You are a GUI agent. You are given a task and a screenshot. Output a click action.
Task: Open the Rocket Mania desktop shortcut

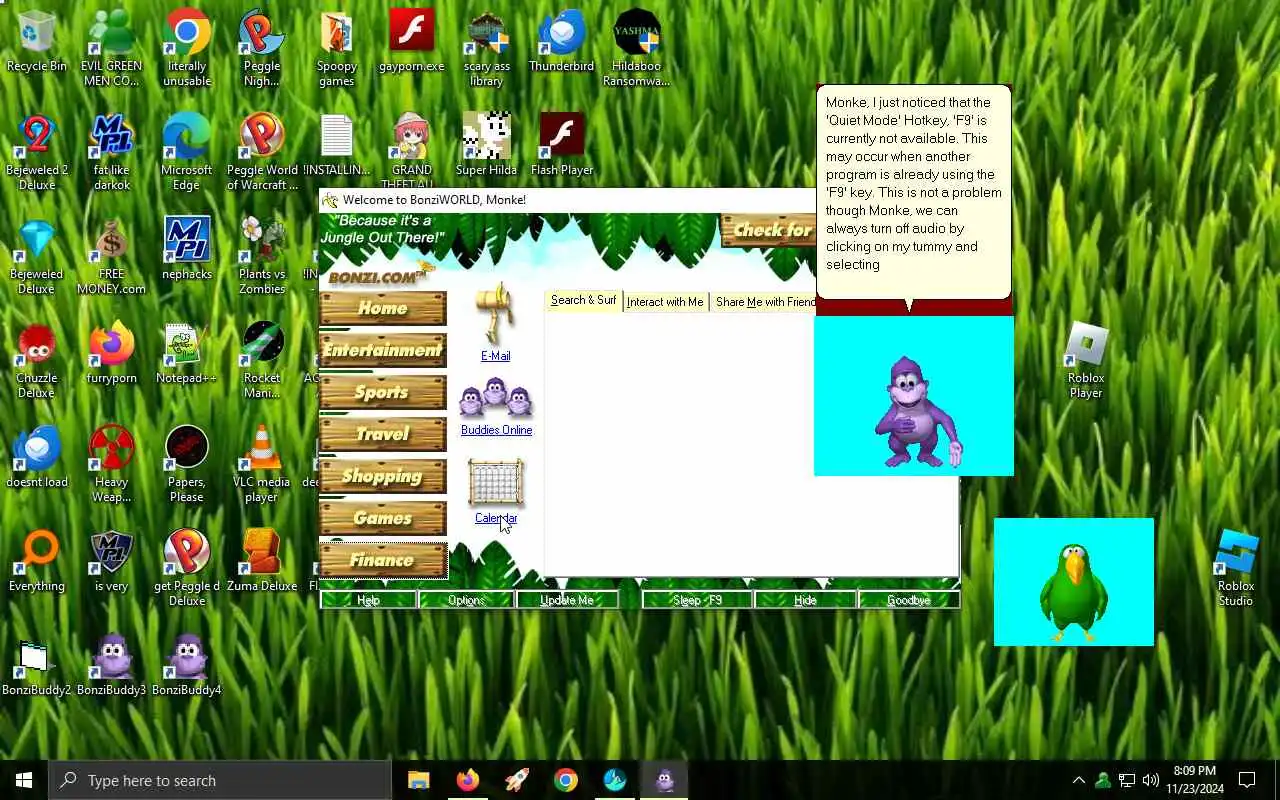coord(262,360)
